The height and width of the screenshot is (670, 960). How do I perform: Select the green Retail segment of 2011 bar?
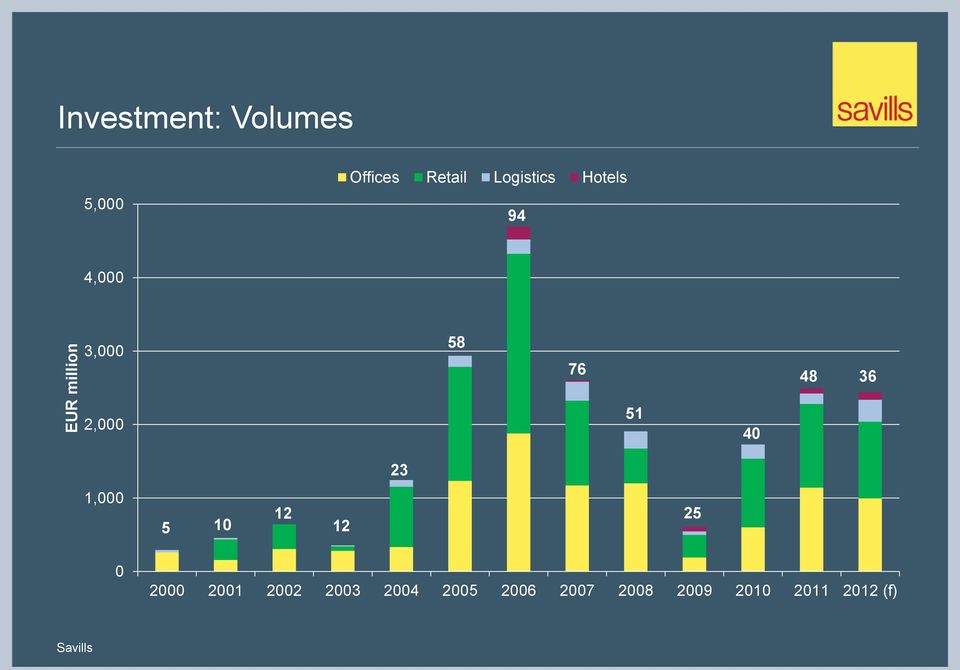tap(811, 446)
